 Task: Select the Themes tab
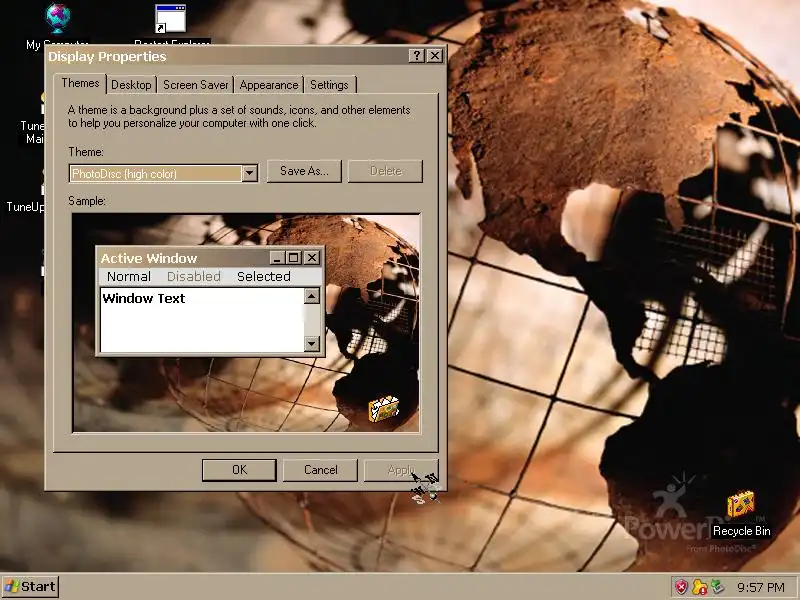pos(80,83)
